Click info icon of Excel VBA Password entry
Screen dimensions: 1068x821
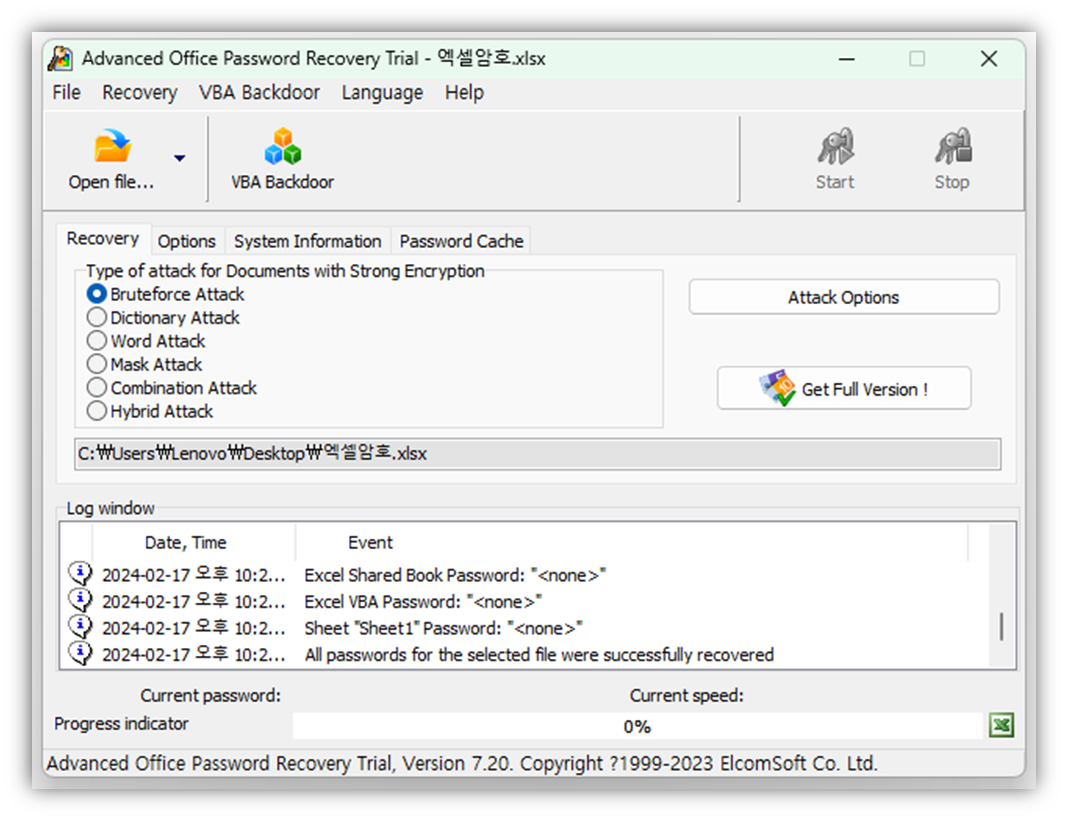[80, 600]
